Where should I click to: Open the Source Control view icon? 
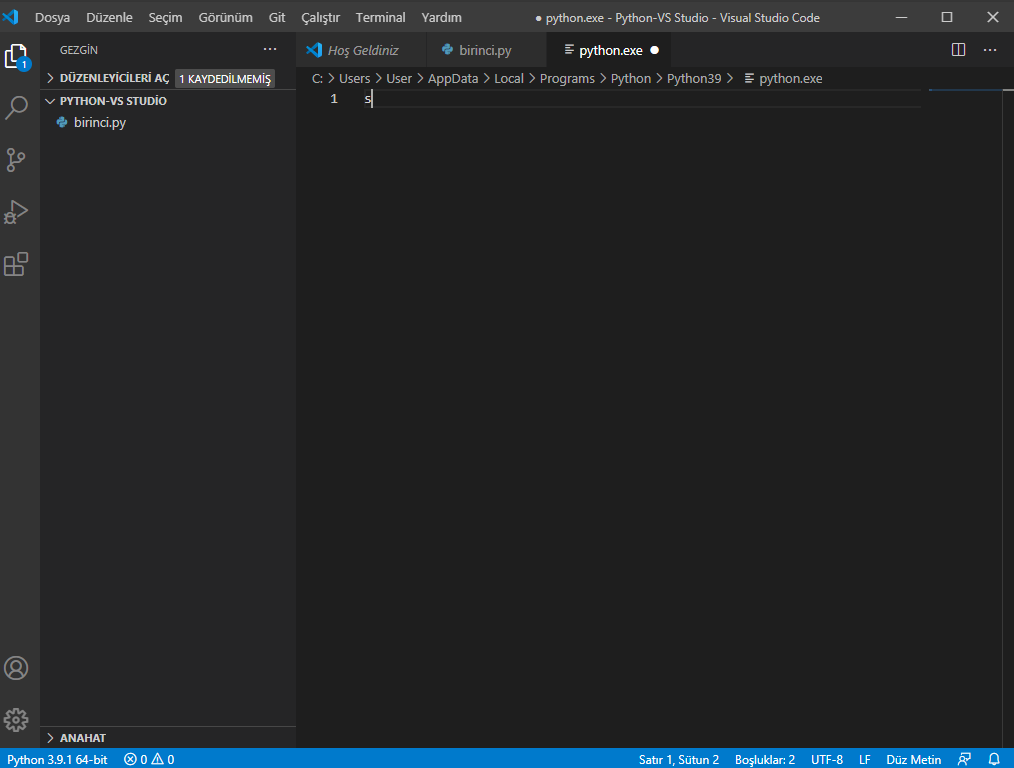(x=16, y=160)
